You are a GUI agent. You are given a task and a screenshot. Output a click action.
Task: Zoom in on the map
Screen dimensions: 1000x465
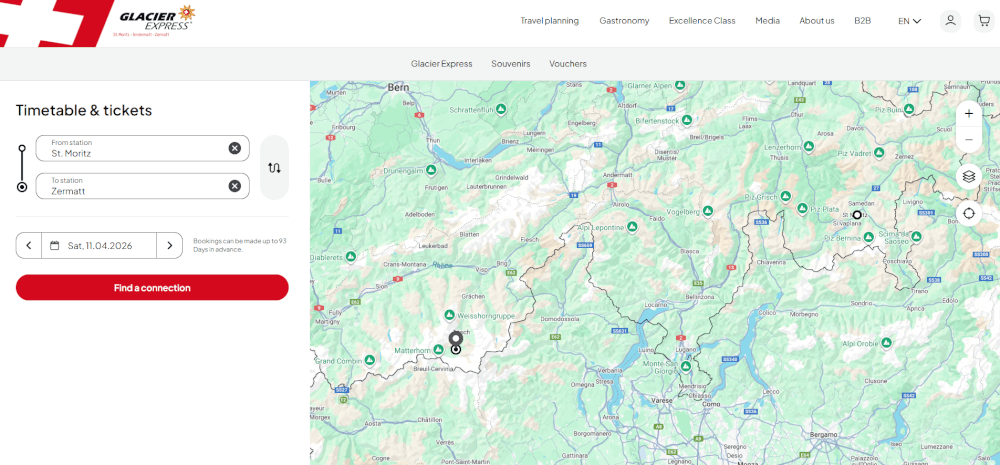pyautogui.click(x=968, y=114)
